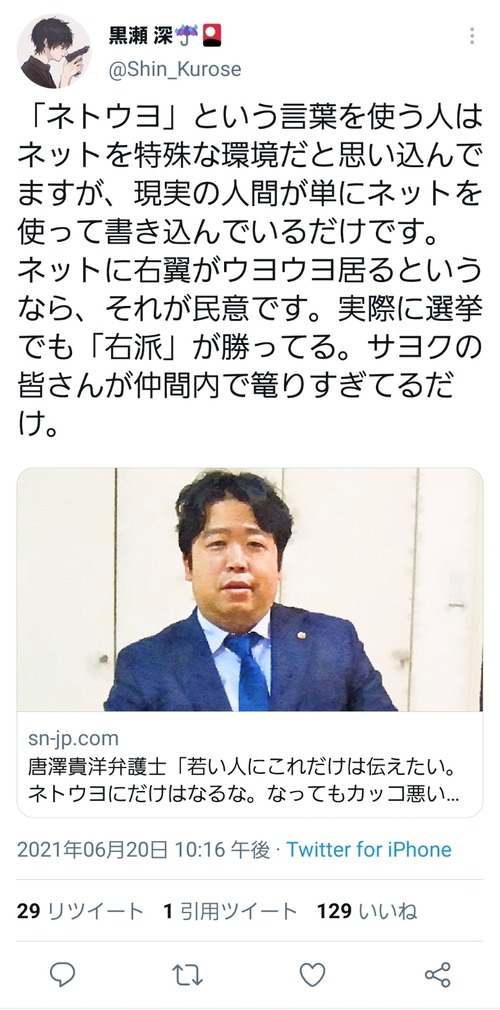Open the @Shin_Kurose handle
Screen dimensions: 500x1010
coord(175,69)
